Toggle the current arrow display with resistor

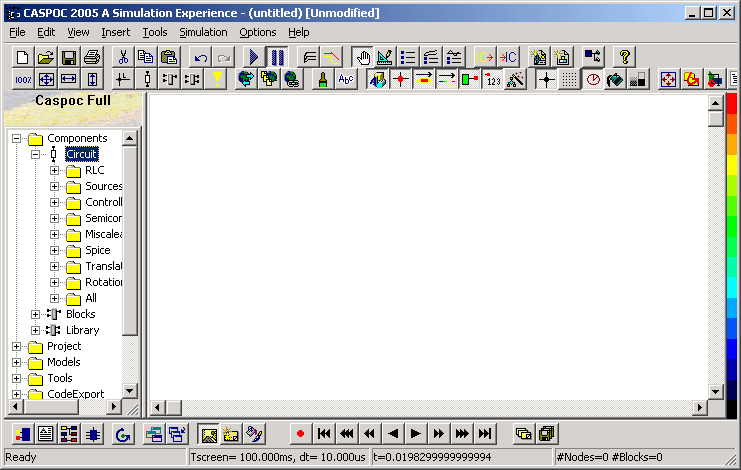[x=423, y=79]
